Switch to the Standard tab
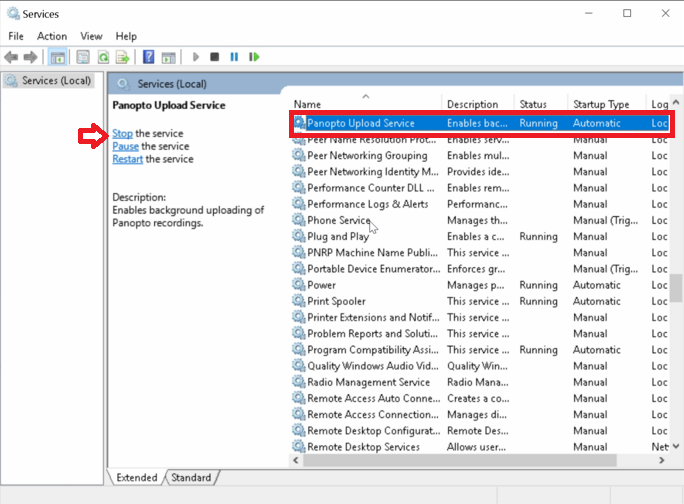 pyautogui.click(x=191, y=478)
